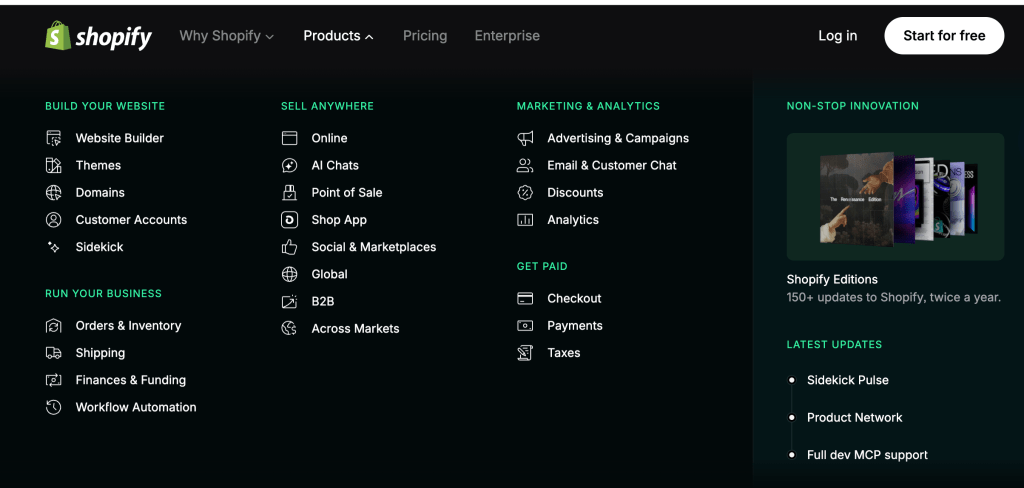
Task: Open the Shop App link
Action: tap(339, 220)
